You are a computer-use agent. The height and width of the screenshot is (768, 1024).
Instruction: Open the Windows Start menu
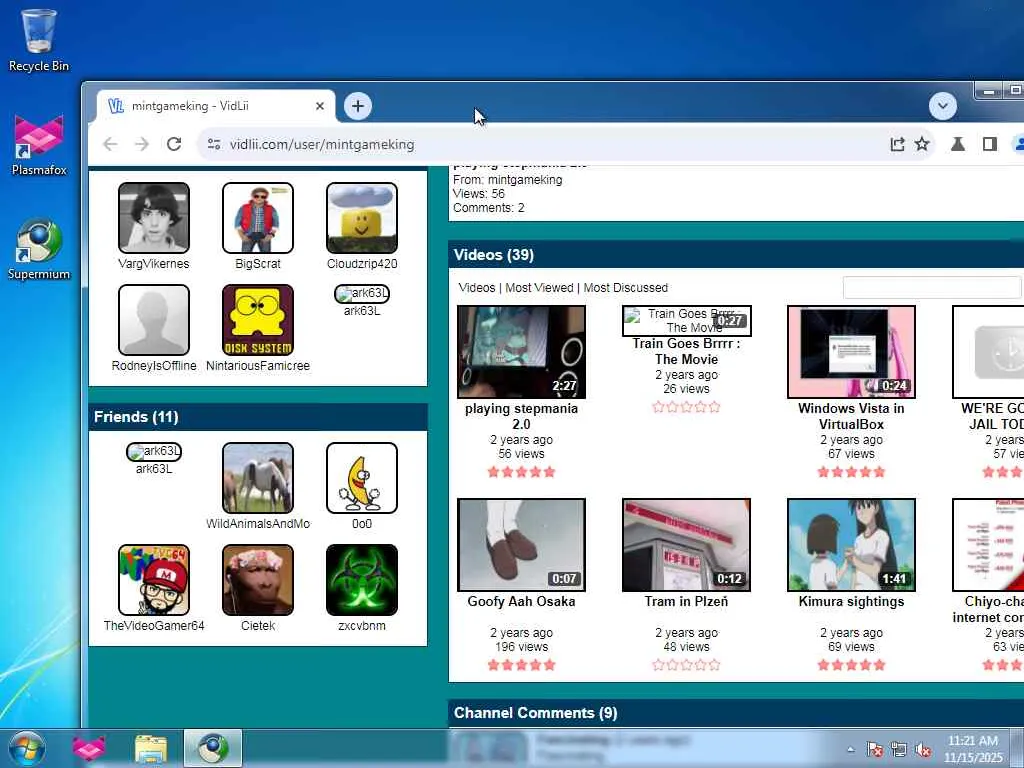pos(26,748)
